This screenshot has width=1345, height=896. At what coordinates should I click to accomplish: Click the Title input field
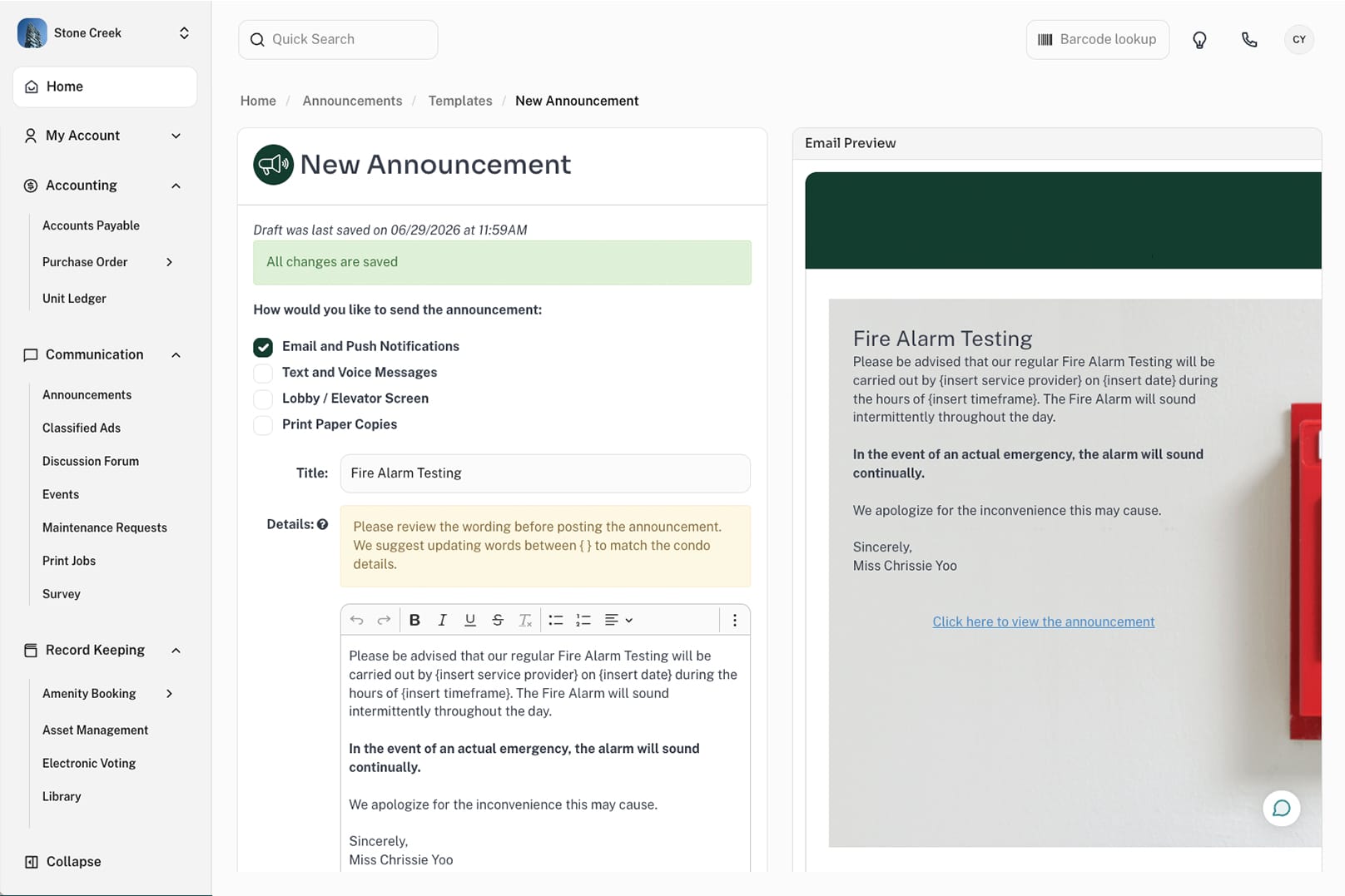coord(545,473)
